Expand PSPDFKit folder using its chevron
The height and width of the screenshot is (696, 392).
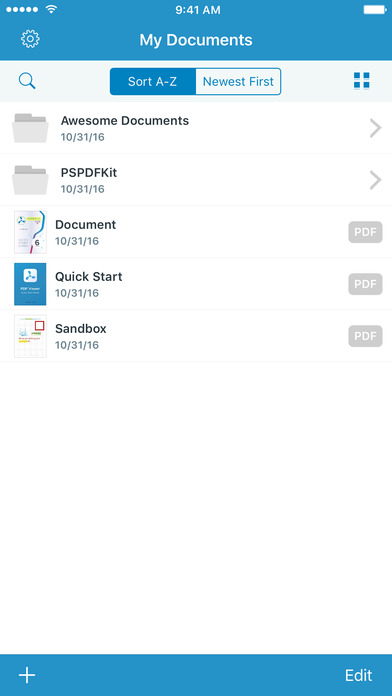(376, 180)
